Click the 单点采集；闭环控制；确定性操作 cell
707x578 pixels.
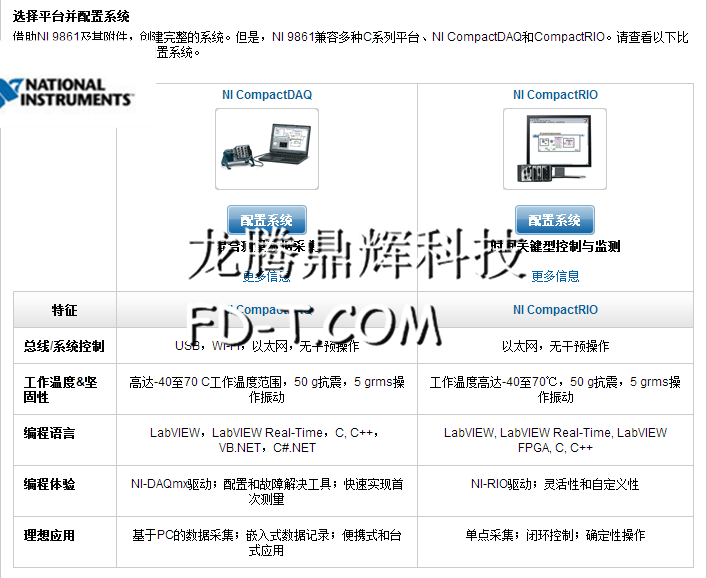[x=556, y=542]
